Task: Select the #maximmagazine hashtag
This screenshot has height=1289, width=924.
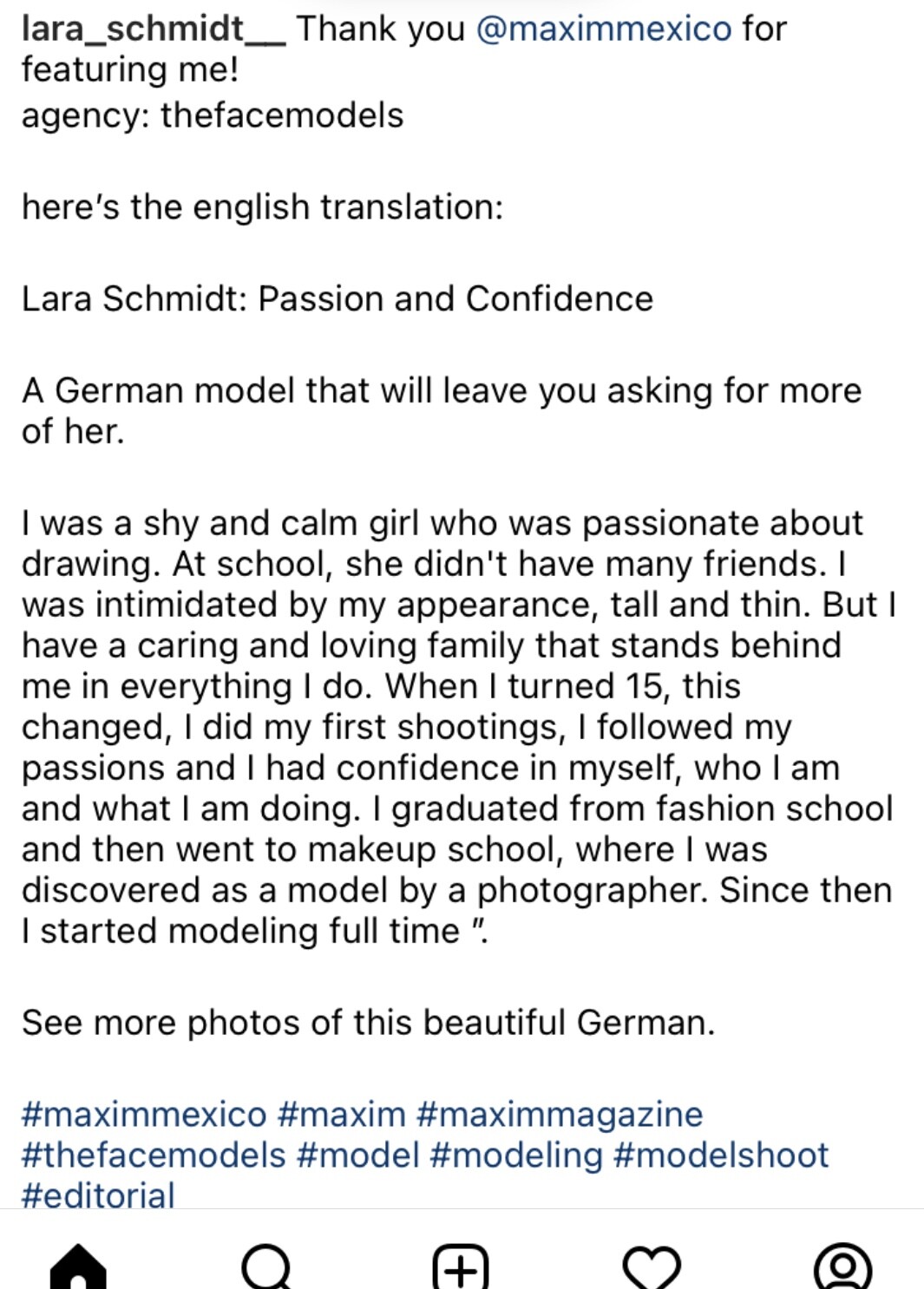Action: pyautogui.click(x=560, y=1114)
